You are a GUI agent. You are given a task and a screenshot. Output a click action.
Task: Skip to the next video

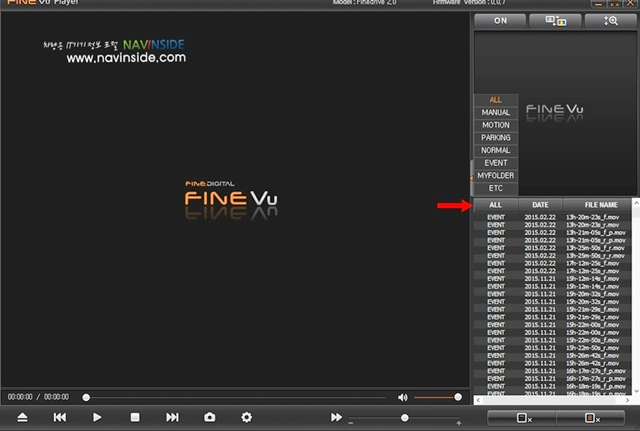click(172, 417)
